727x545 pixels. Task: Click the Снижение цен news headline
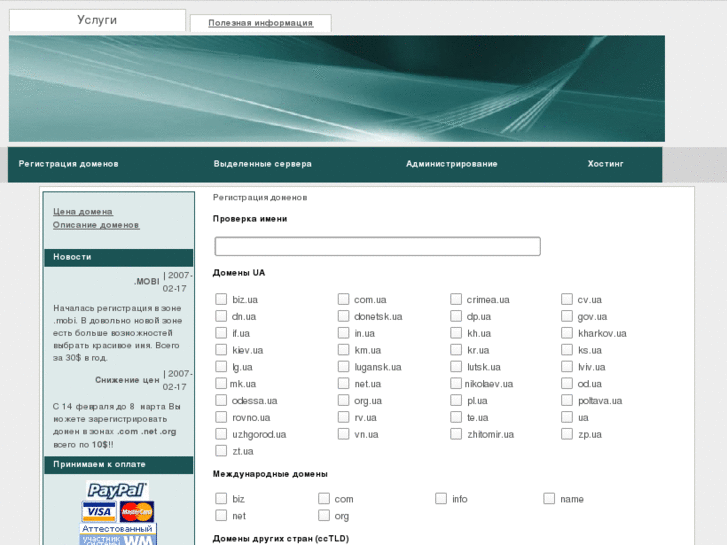127,380
